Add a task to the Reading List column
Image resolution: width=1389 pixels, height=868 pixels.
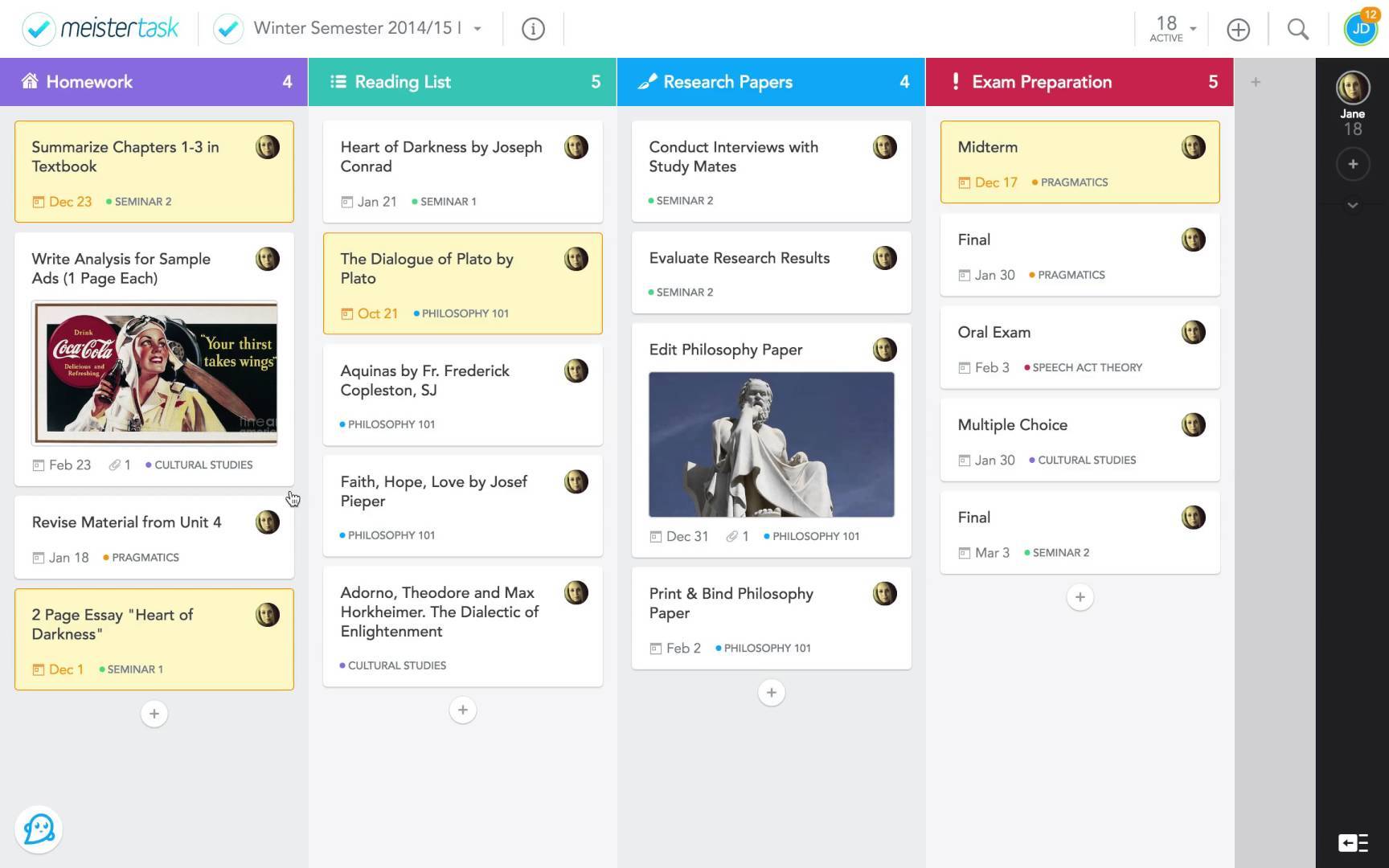coord(463,710)
